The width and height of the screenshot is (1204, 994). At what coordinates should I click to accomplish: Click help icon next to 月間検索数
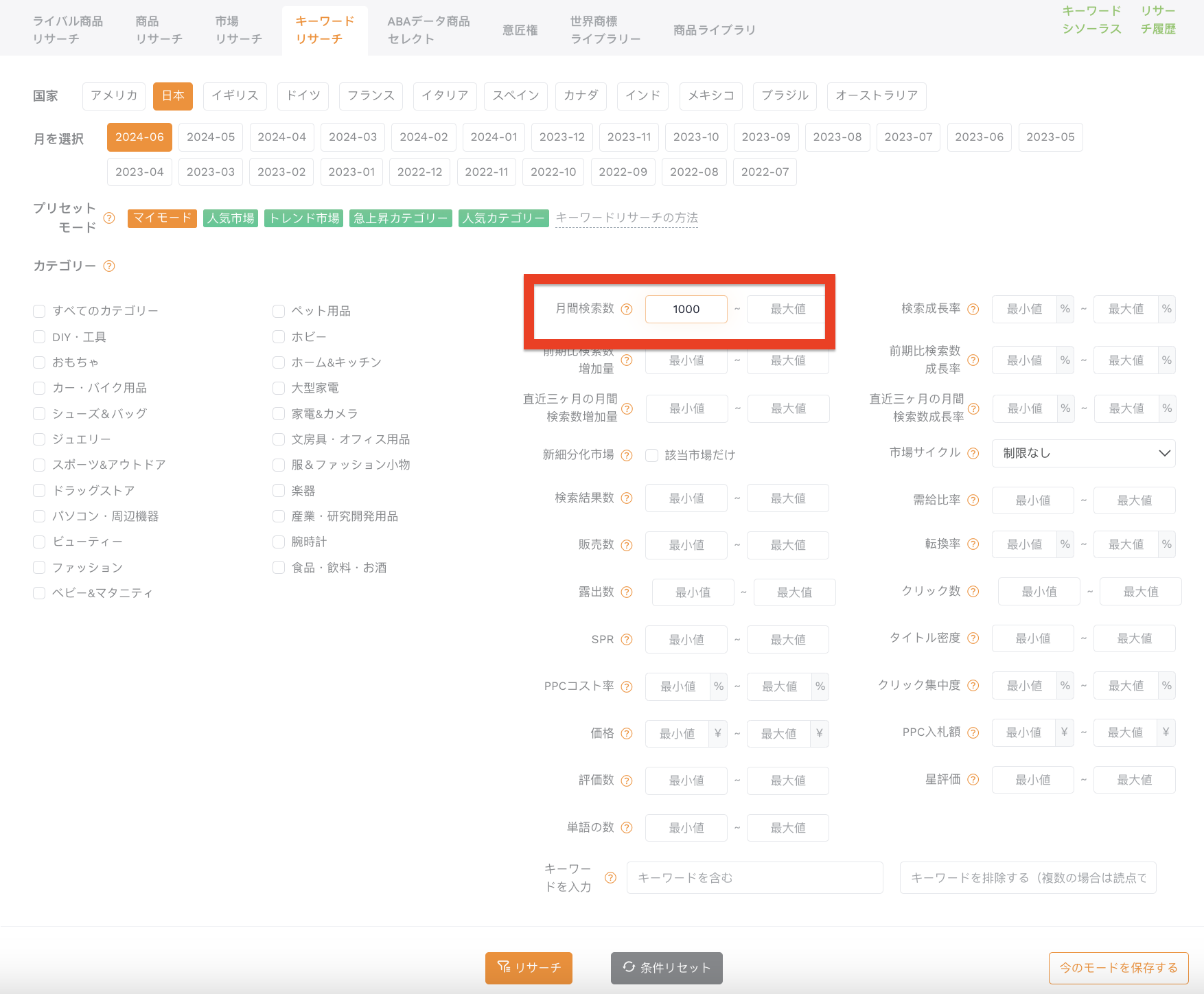pos(627,310)
